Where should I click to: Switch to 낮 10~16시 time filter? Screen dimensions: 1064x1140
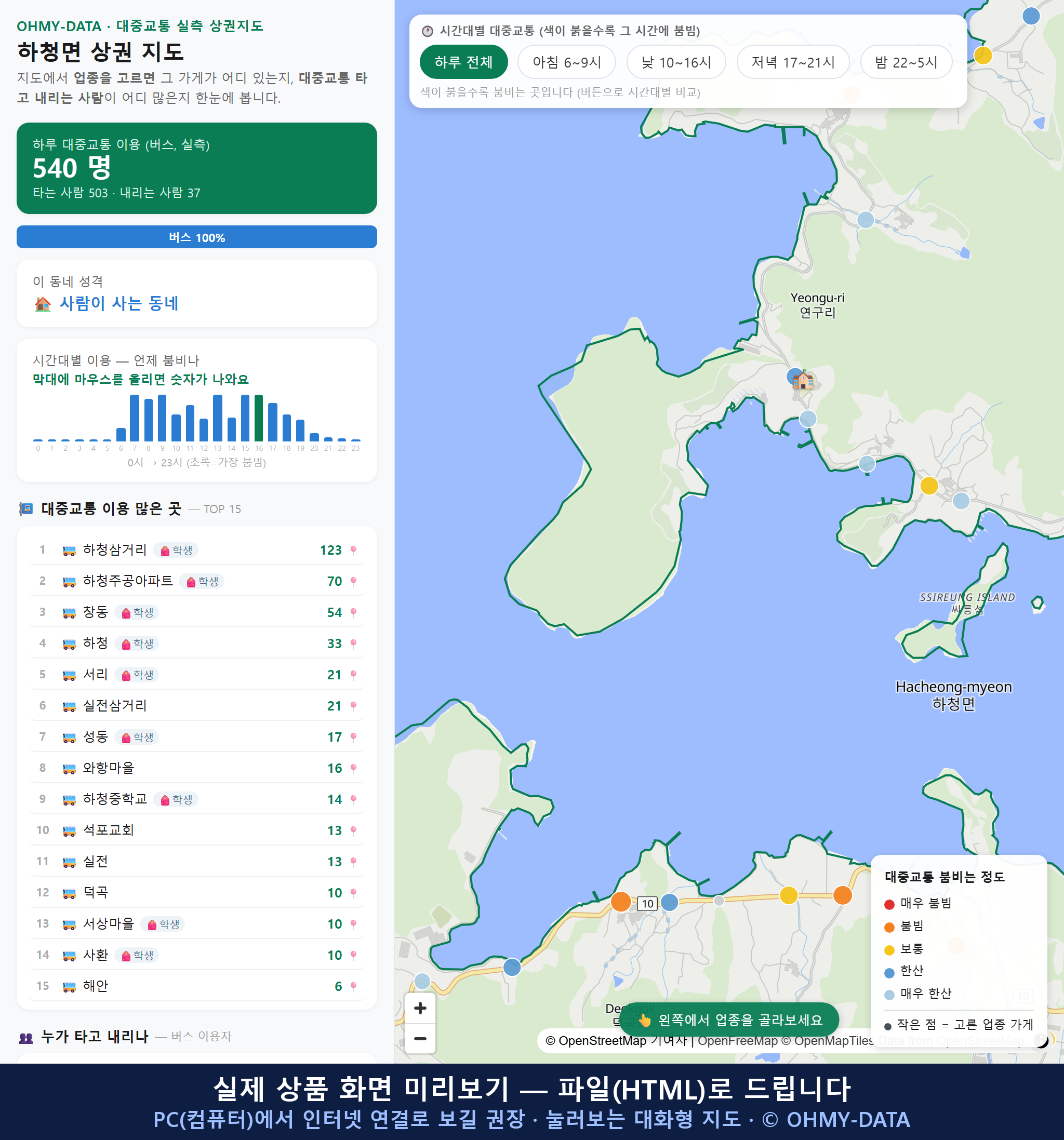676,62
